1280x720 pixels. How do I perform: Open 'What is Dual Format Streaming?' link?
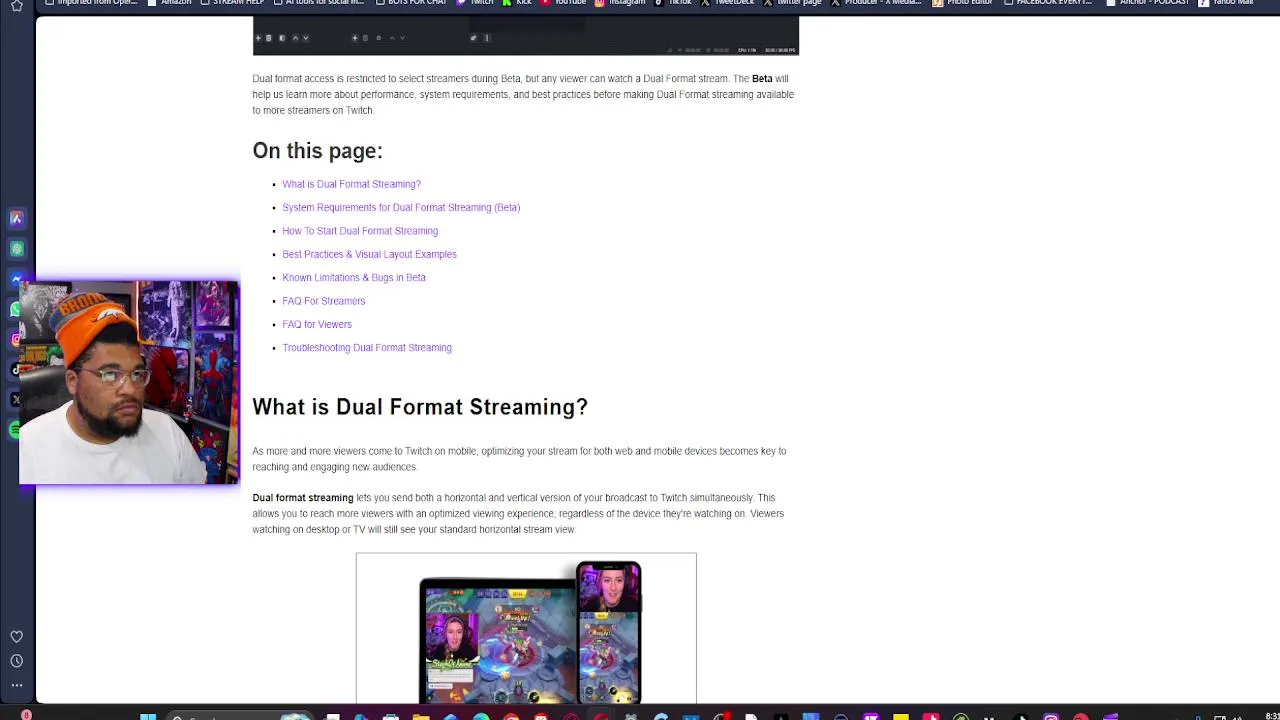(351, 184)
